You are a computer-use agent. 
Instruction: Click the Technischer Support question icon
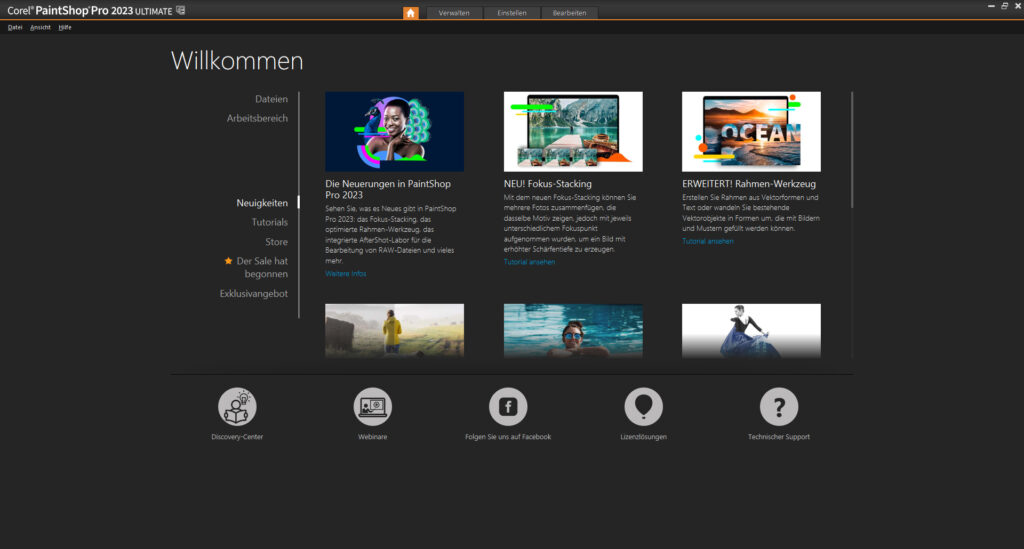(779, 407)
